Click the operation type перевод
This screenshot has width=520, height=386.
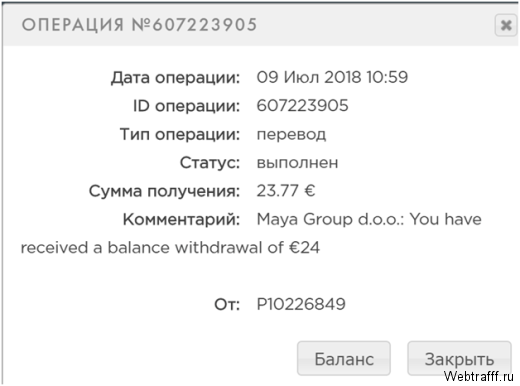pos(291,135)
